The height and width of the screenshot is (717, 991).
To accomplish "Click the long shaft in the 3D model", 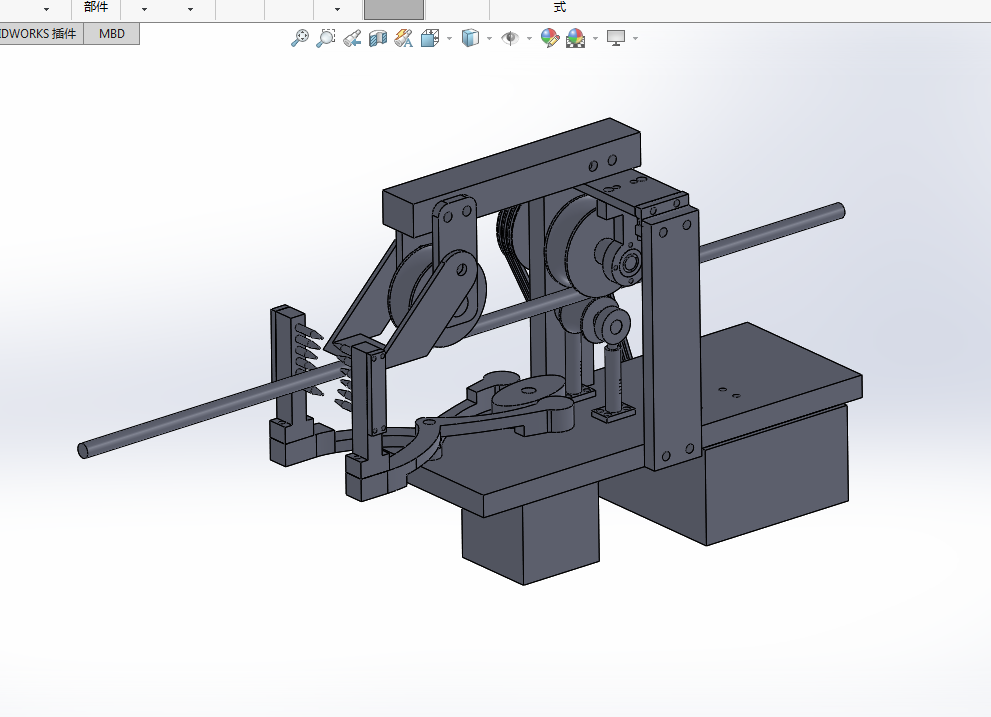I will pos(180,420).
